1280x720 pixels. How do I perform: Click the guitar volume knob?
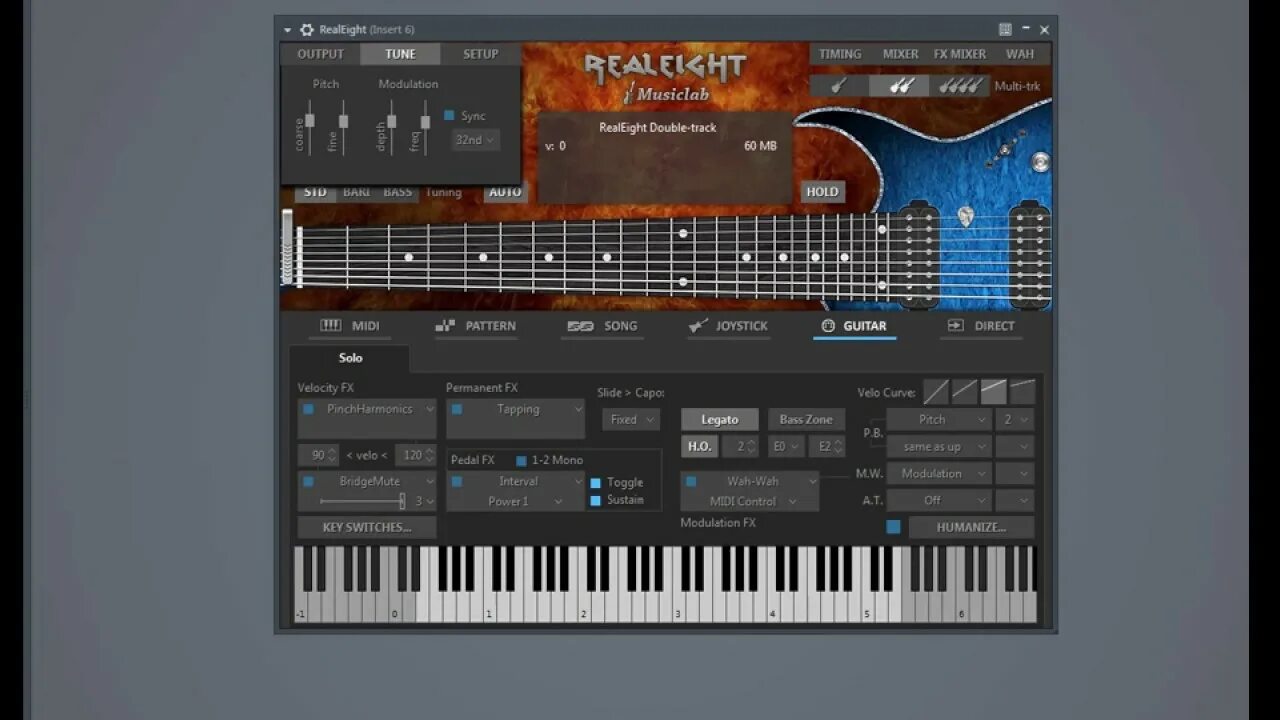pos(1040,162)
